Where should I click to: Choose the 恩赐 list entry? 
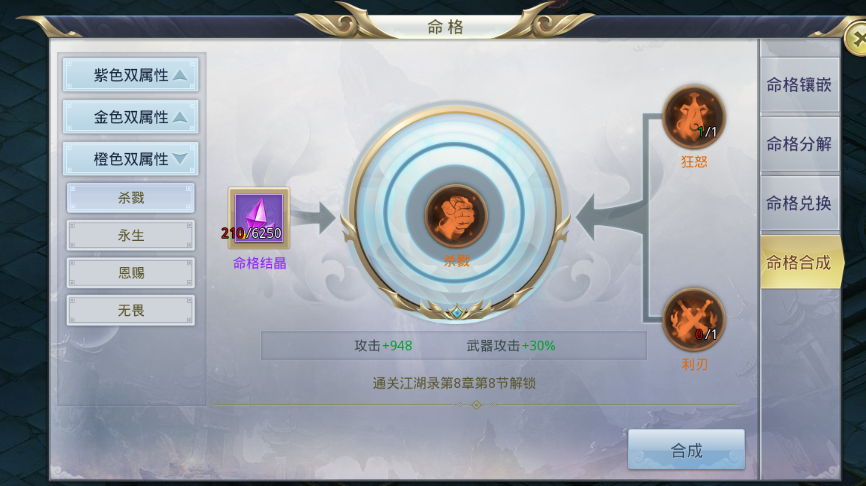click(x=131, y=273)
